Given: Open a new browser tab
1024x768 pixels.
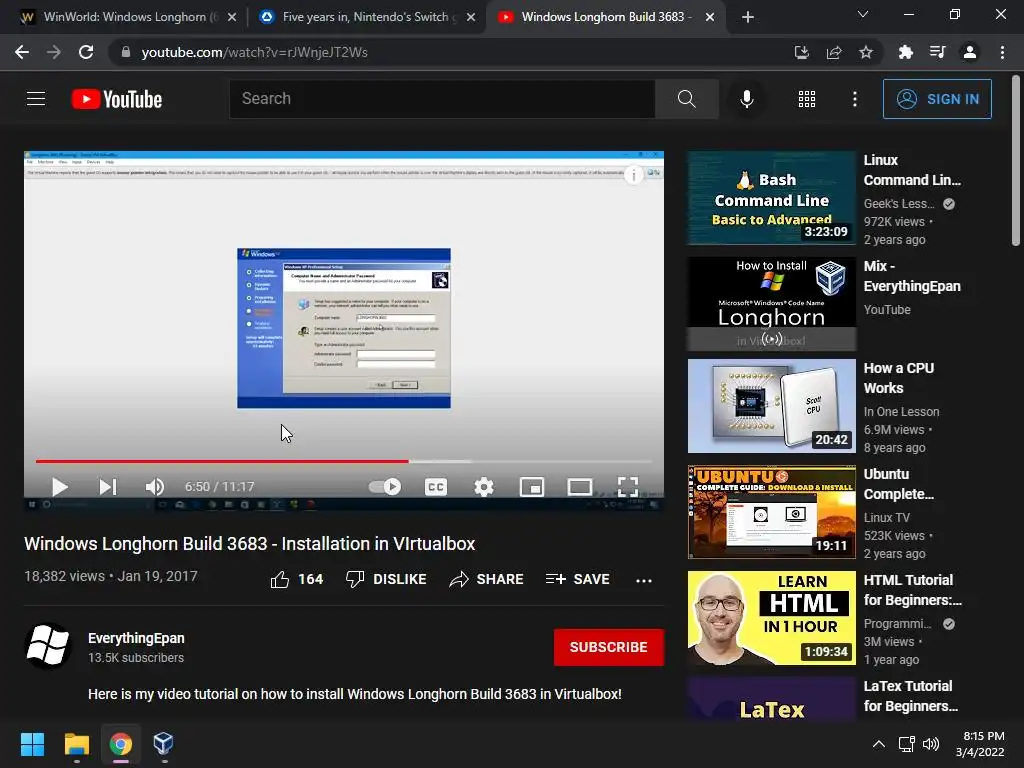Looking at the screenshot, I should pos(748,17).
